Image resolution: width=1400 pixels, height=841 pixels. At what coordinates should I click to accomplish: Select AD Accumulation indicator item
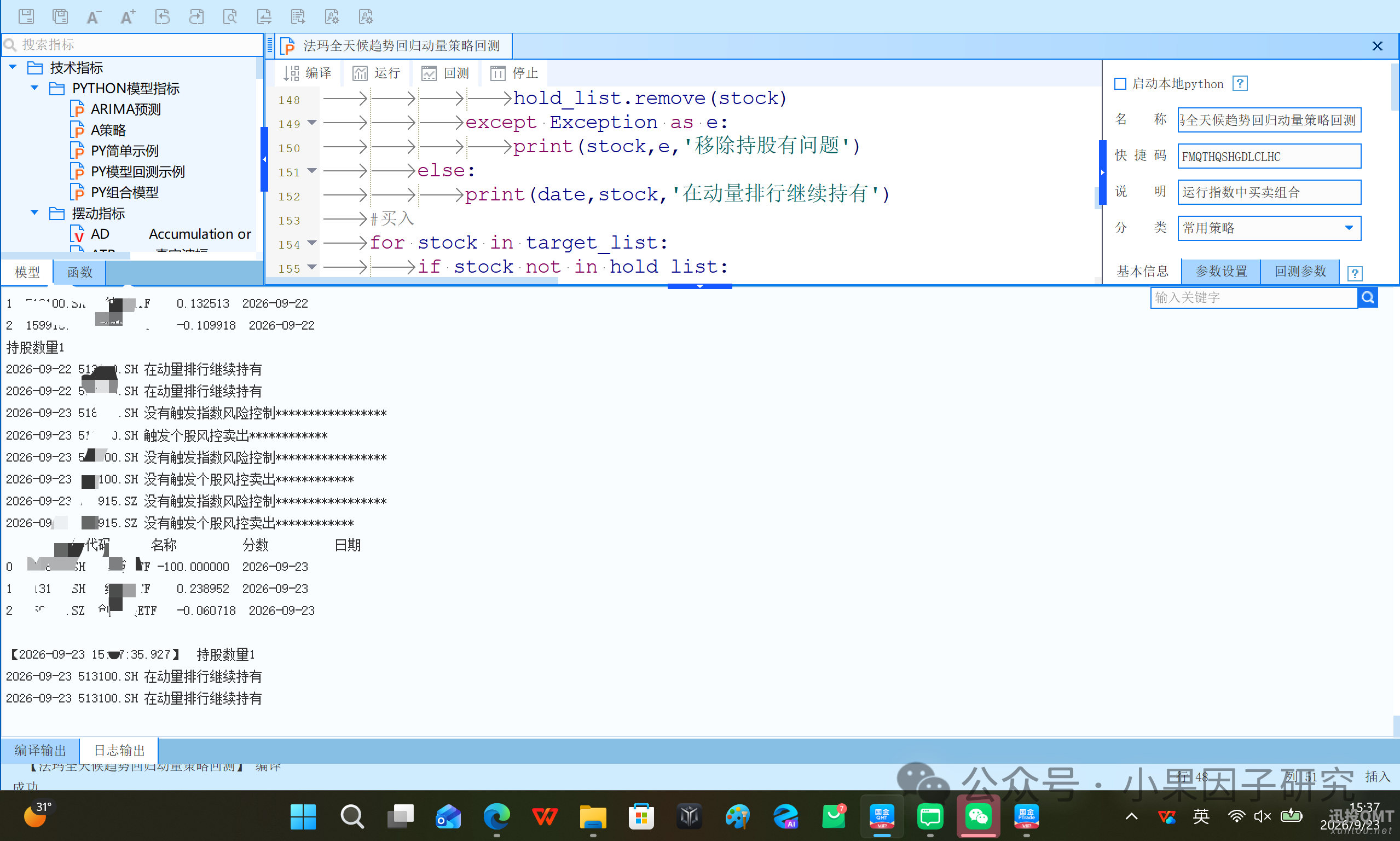click(160, 234)
